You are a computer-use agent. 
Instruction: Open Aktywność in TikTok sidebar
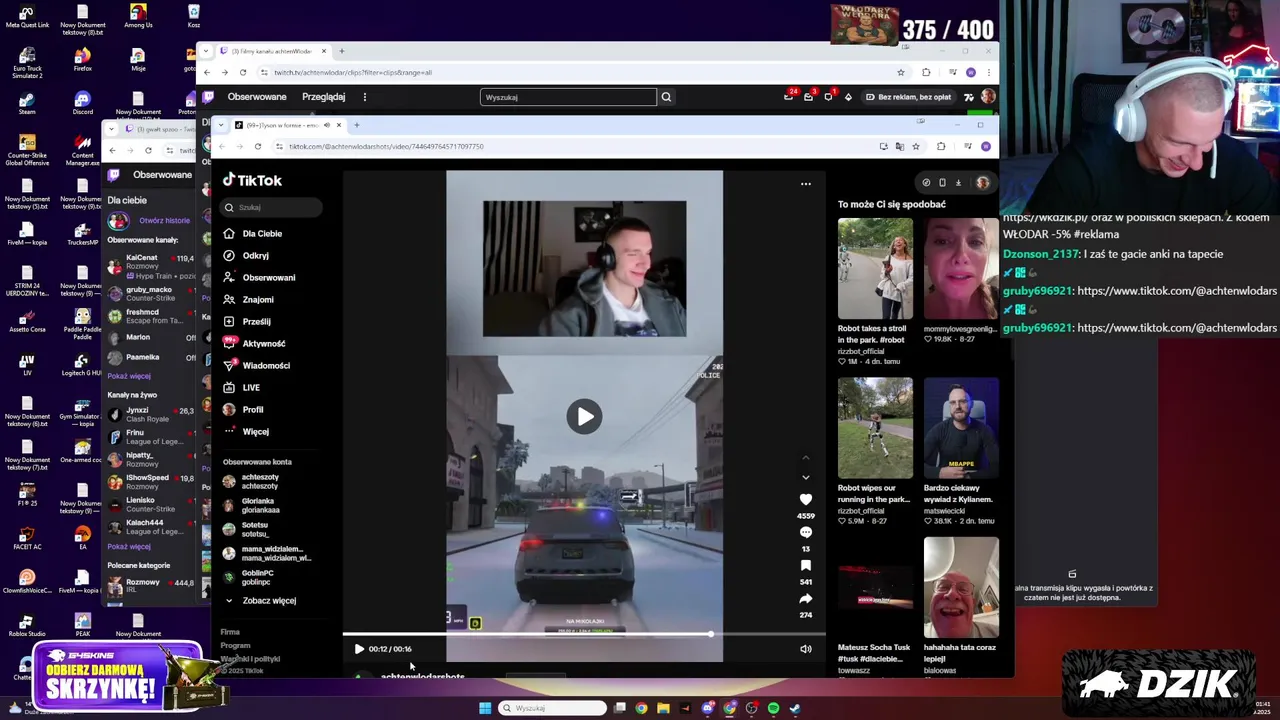pyautogui.click(x=254, y=343)
